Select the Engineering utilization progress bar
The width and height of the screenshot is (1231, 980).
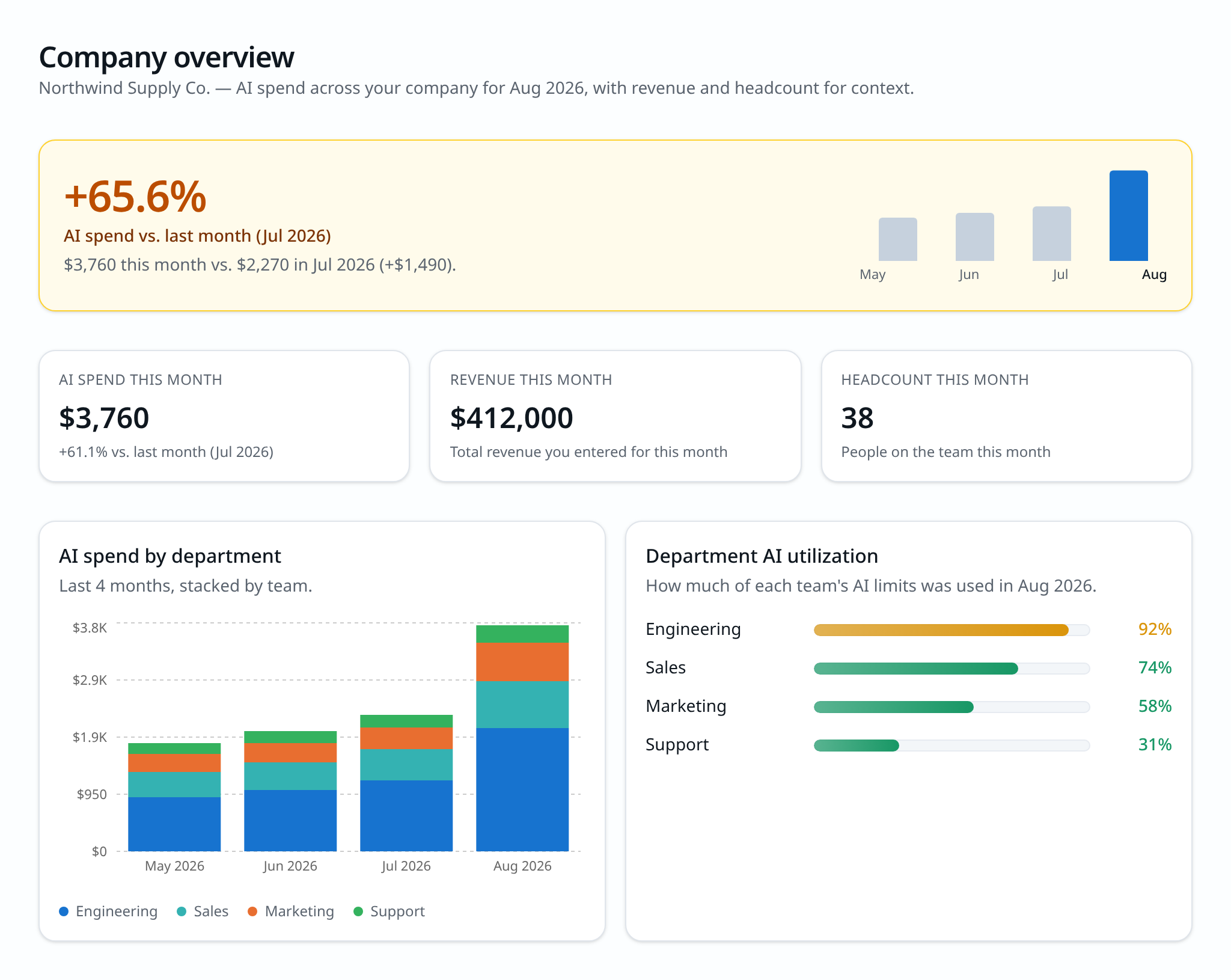click(952, 630)
